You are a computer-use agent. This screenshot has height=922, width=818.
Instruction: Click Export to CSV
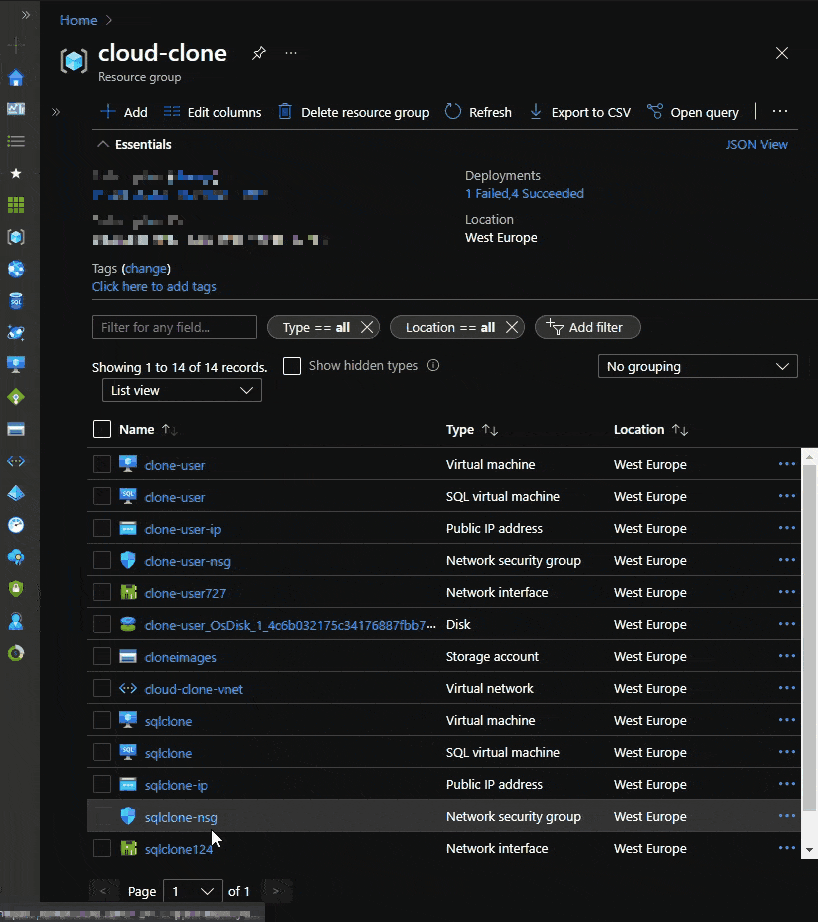coord(580,112)
